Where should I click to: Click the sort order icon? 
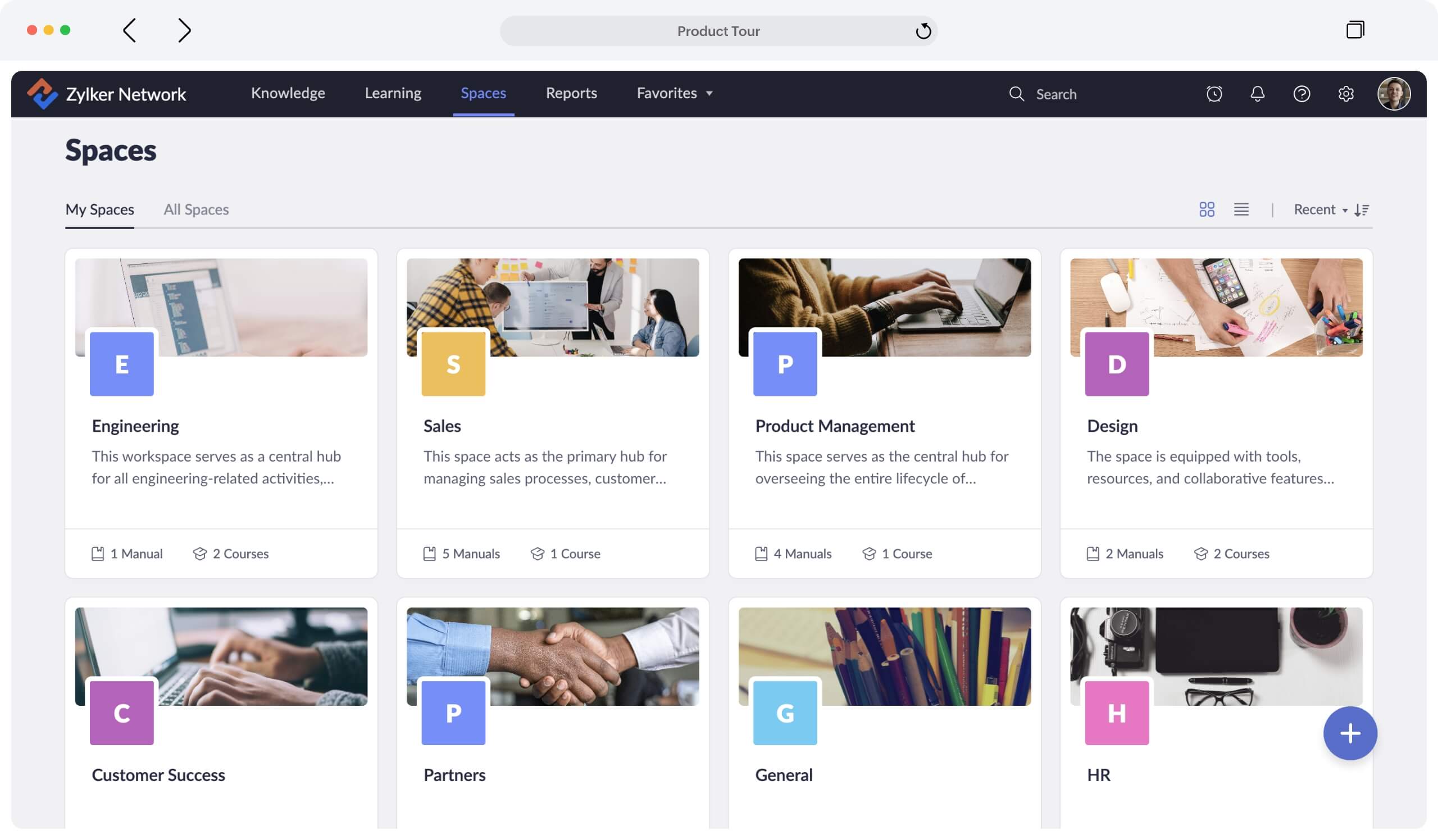(x=1362, y=210)
